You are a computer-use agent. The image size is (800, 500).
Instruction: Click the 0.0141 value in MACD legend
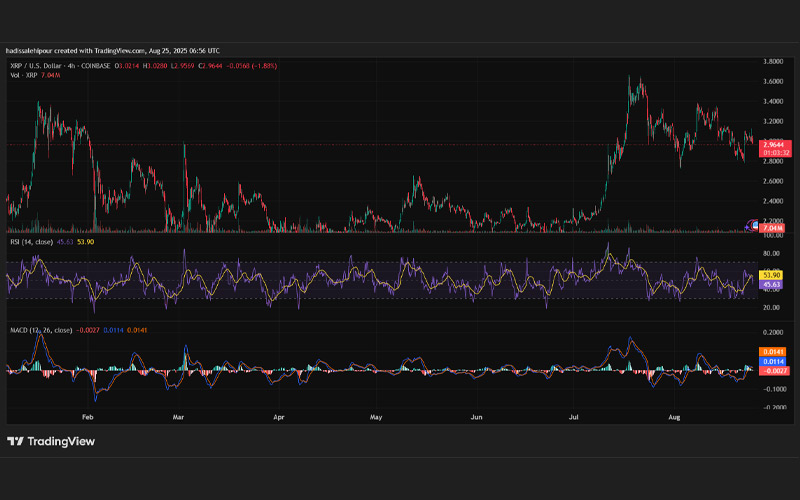click(x=137, y=330)
